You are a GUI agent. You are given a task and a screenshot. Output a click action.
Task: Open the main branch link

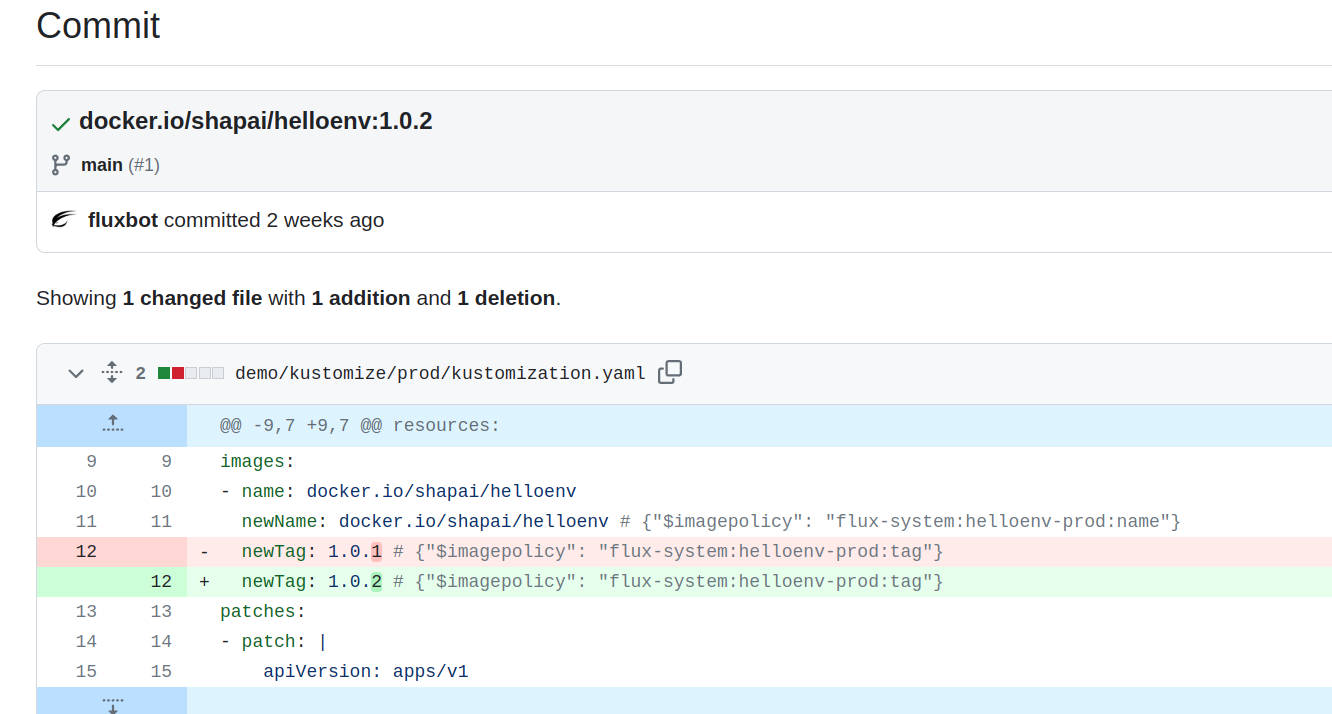pyautogui.click(x=102, y=165)
